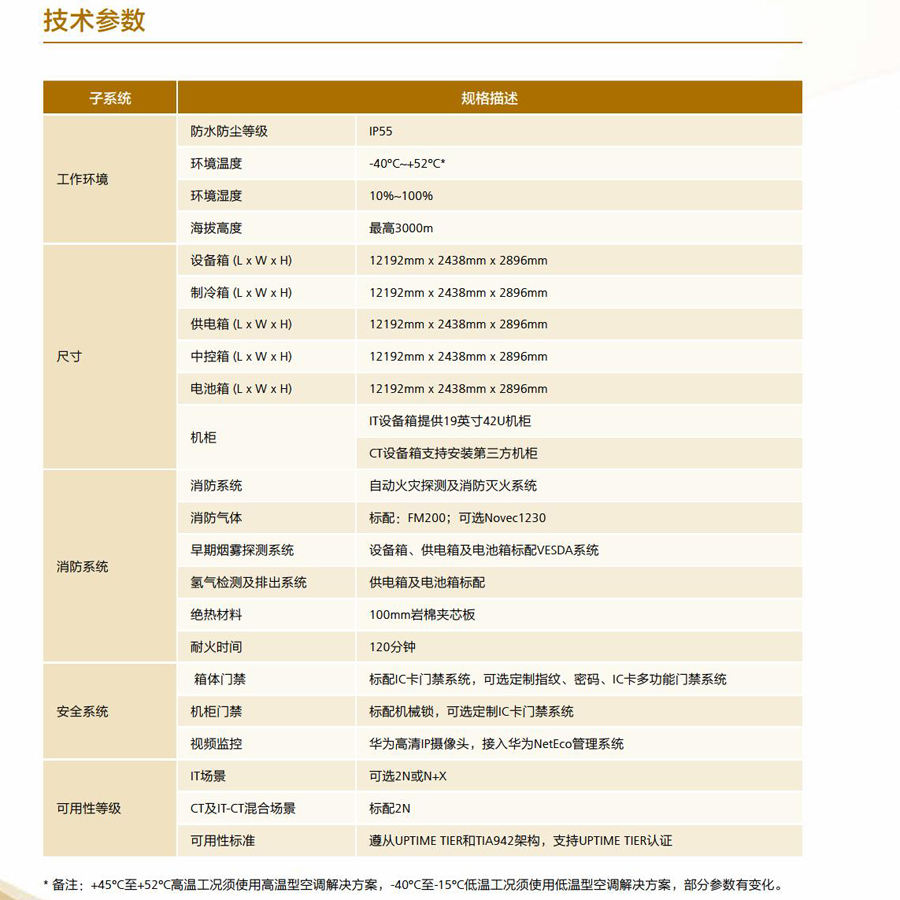Click the 10%~100% humidity value

tap(401, 196)
